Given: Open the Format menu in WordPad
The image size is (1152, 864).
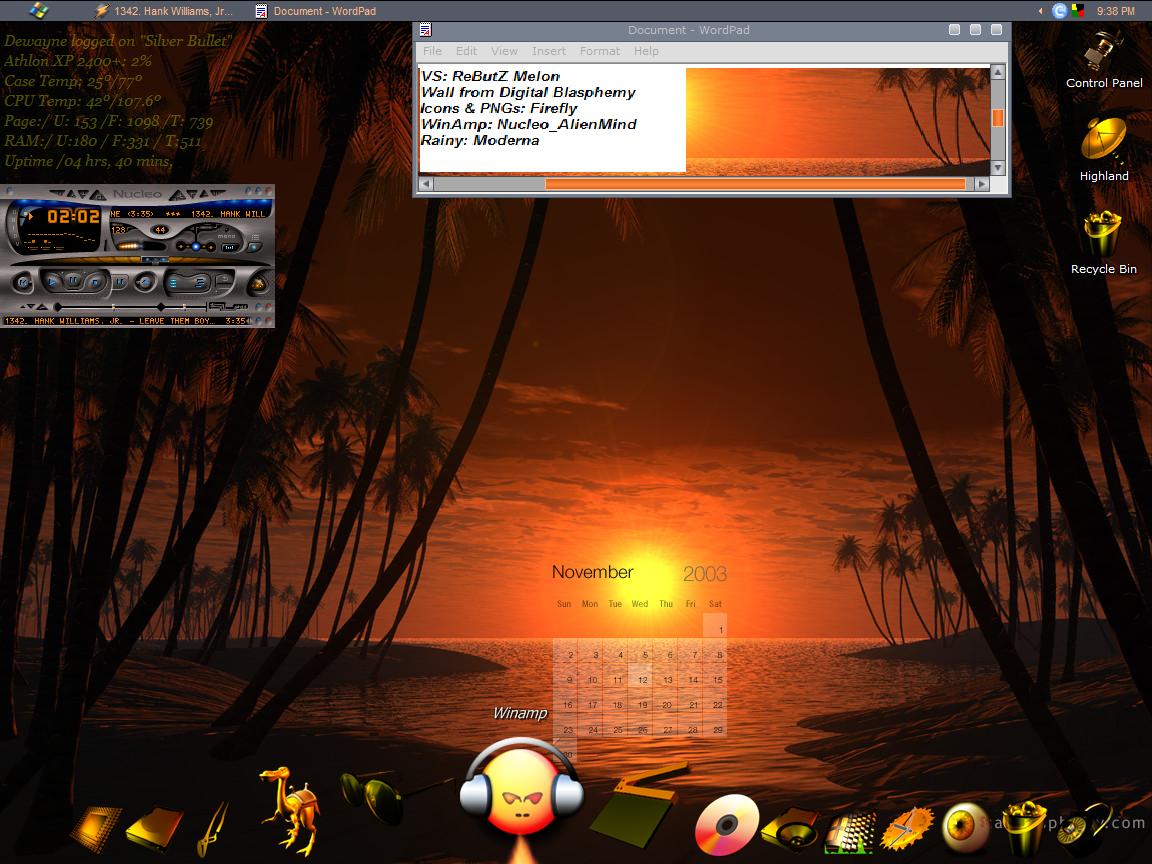Looking at the screenshot, I should (600, 51).
